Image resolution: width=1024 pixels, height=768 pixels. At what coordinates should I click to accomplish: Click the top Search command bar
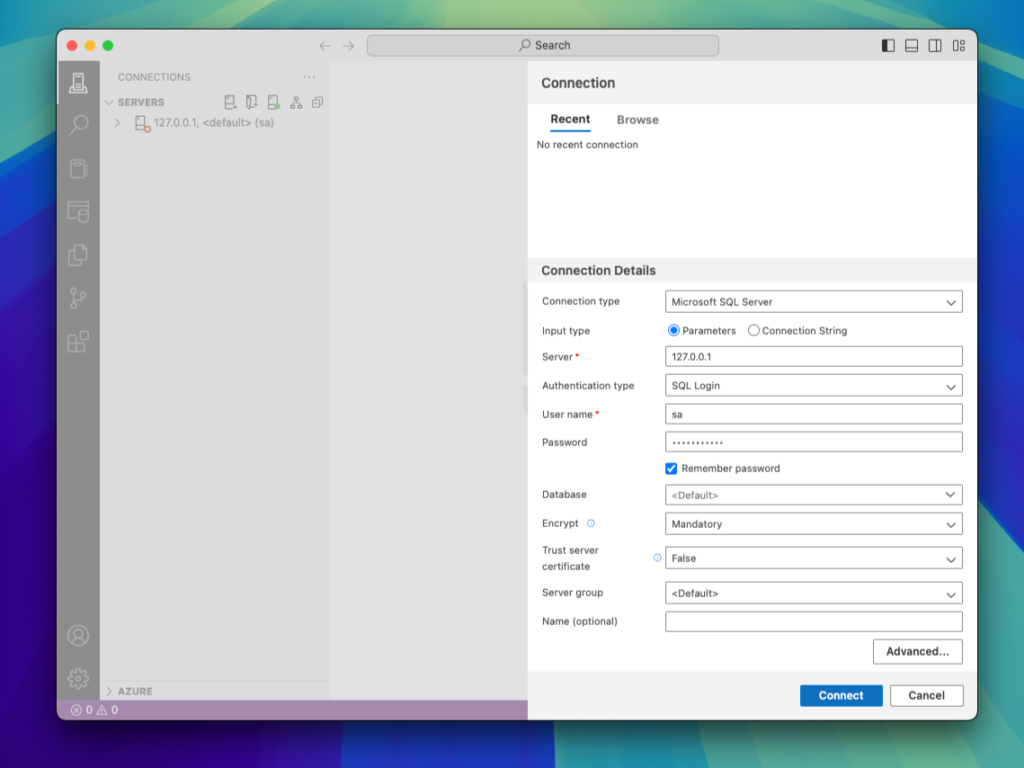543,46
